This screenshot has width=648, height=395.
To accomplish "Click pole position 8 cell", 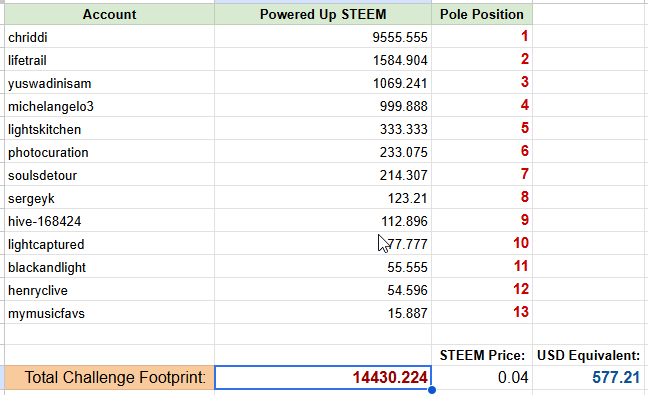I will tap(482, 198).
